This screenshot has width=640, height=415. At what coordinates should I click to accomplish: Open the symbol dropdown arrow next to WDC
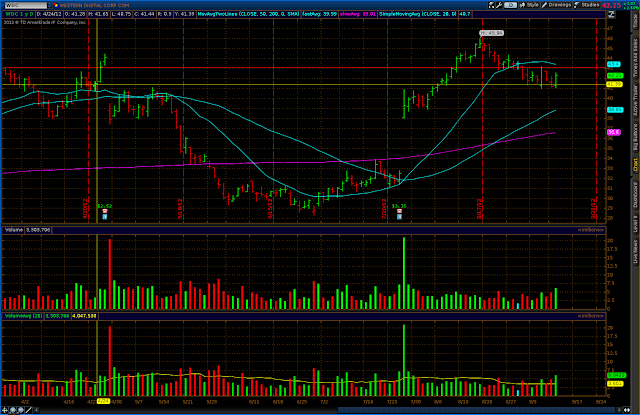pyautogui.click(x=50, y=5)
